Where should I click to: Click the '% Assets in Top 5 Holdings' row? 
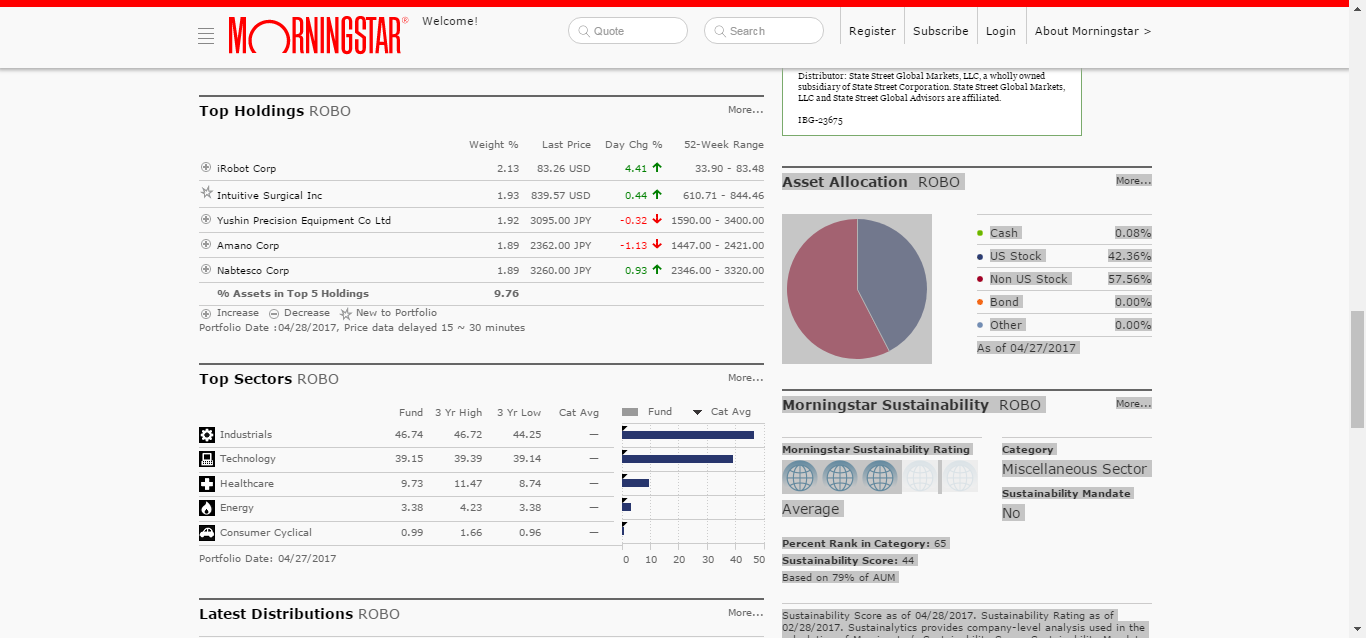point(481,294)
